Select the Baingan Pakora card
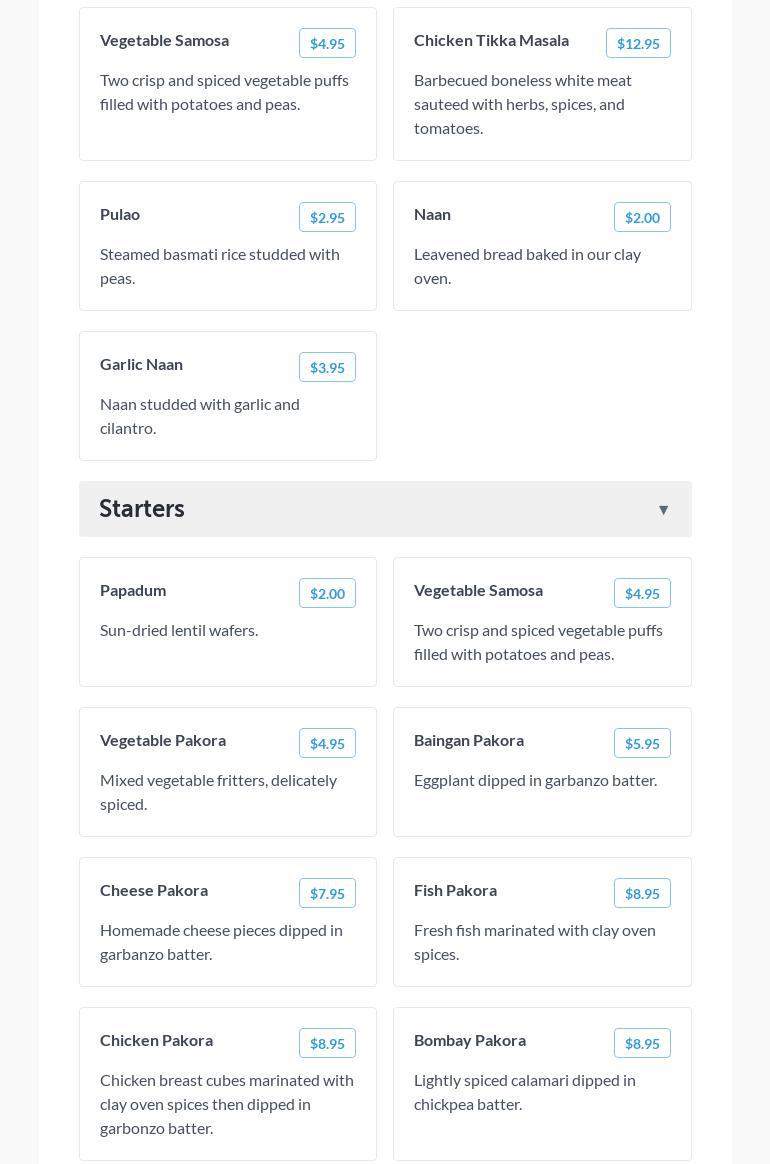 click(x=541, y=778)
